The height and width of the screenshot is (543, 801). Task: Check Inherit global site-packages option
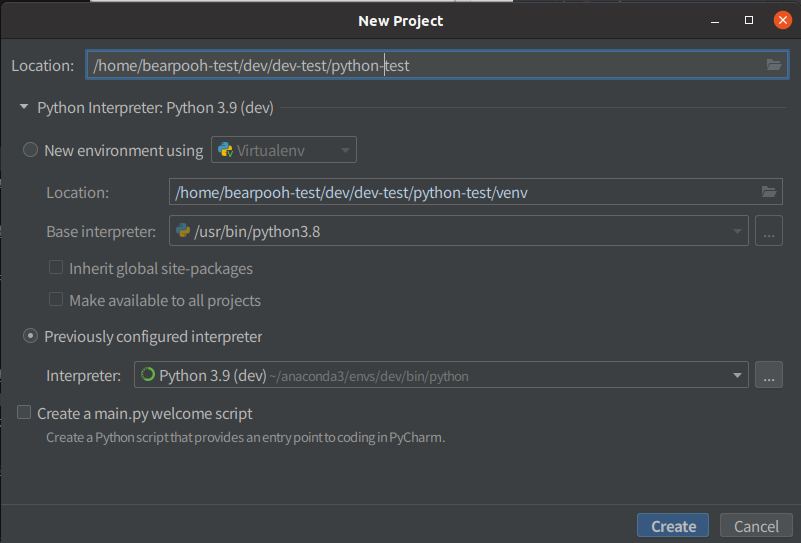coord(56,268)
